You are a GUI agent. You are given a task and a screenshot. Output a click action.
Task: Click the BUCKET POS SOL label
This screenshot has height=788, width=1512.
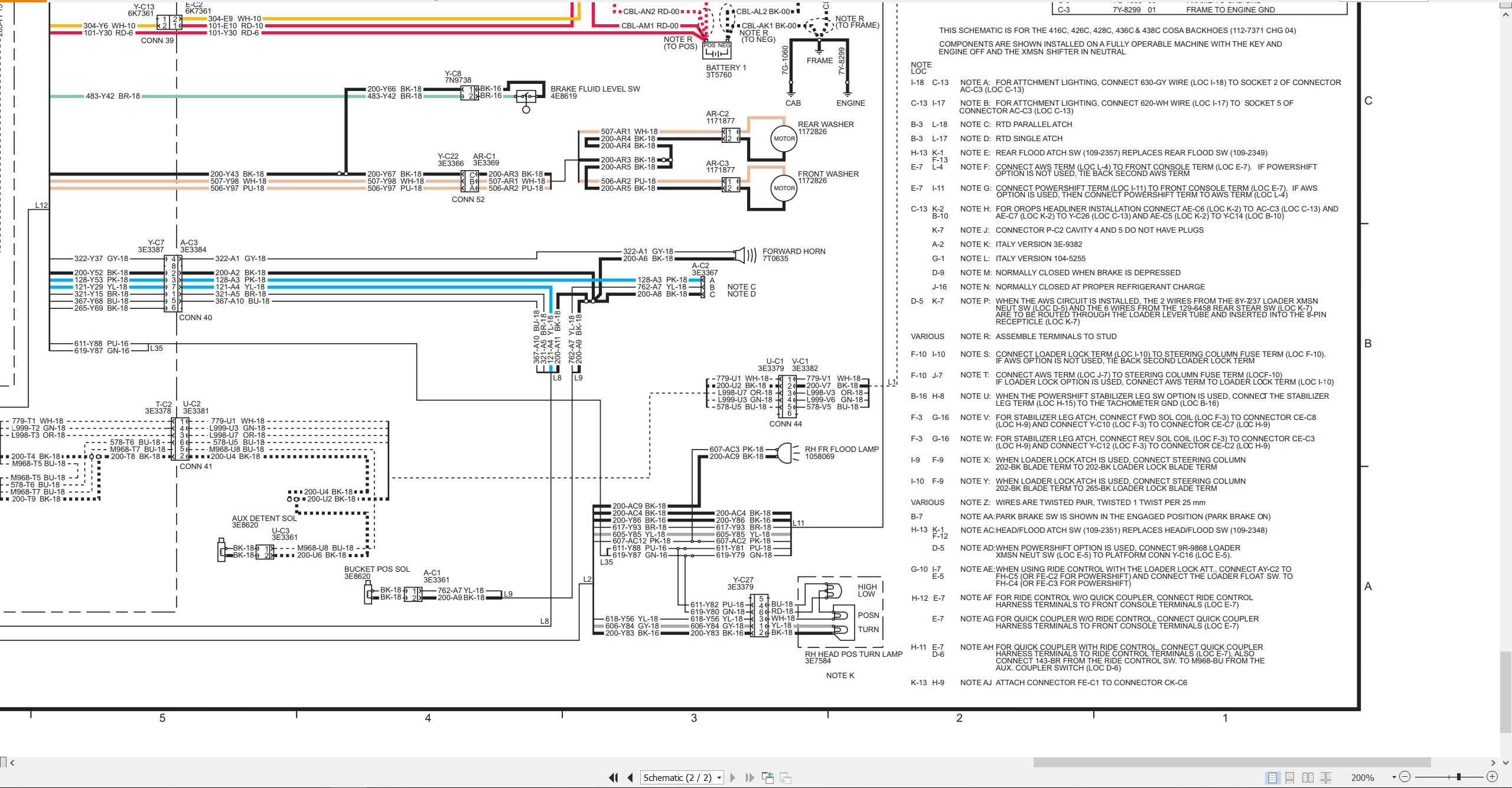click(x=377, y=569)
